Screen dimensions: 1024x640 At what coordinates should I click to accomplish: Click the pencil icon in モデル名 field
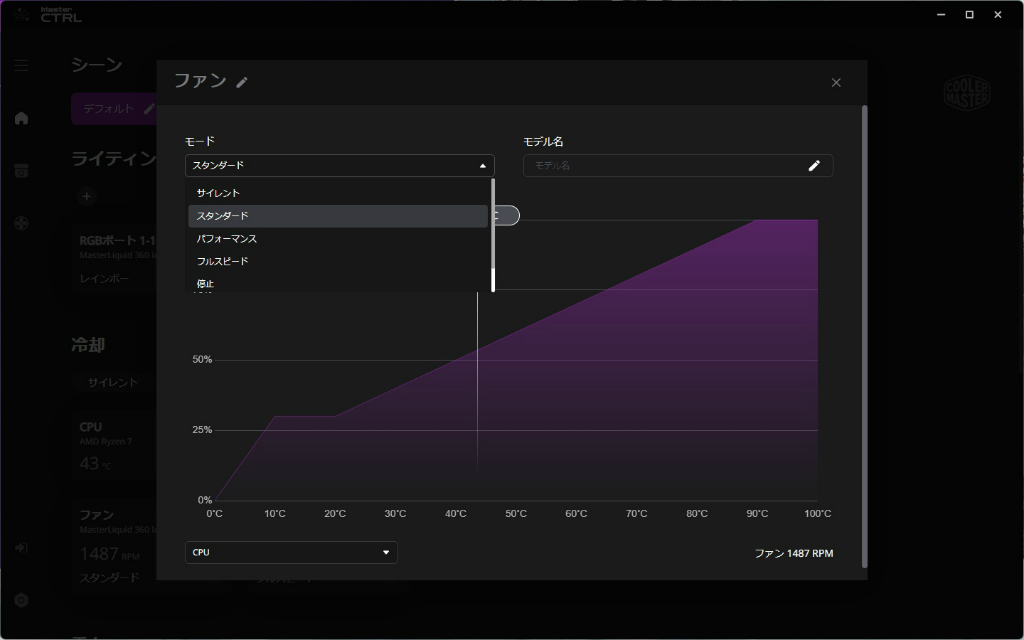814,166
